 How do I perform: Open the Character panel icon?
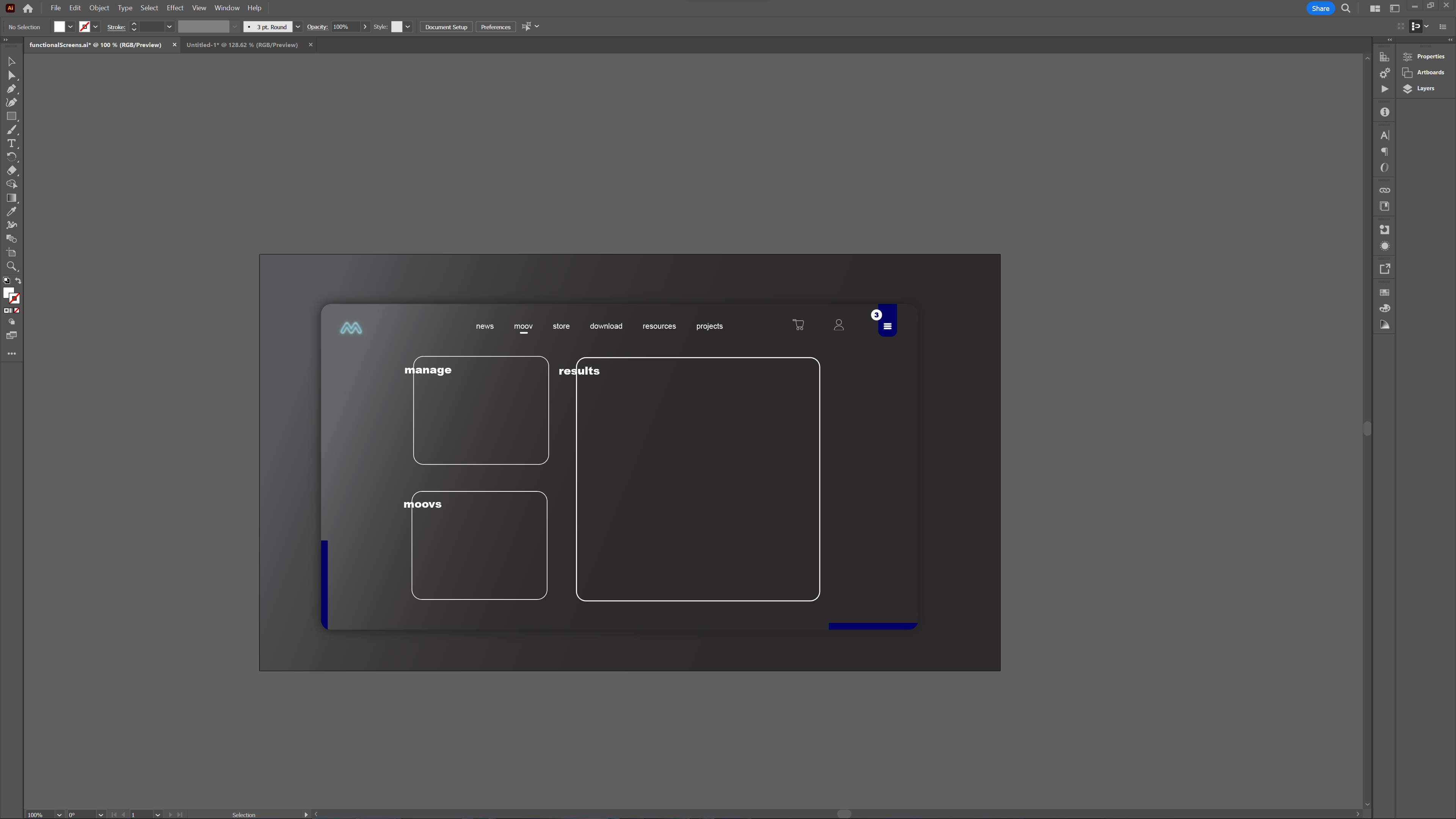point(1384,135)
